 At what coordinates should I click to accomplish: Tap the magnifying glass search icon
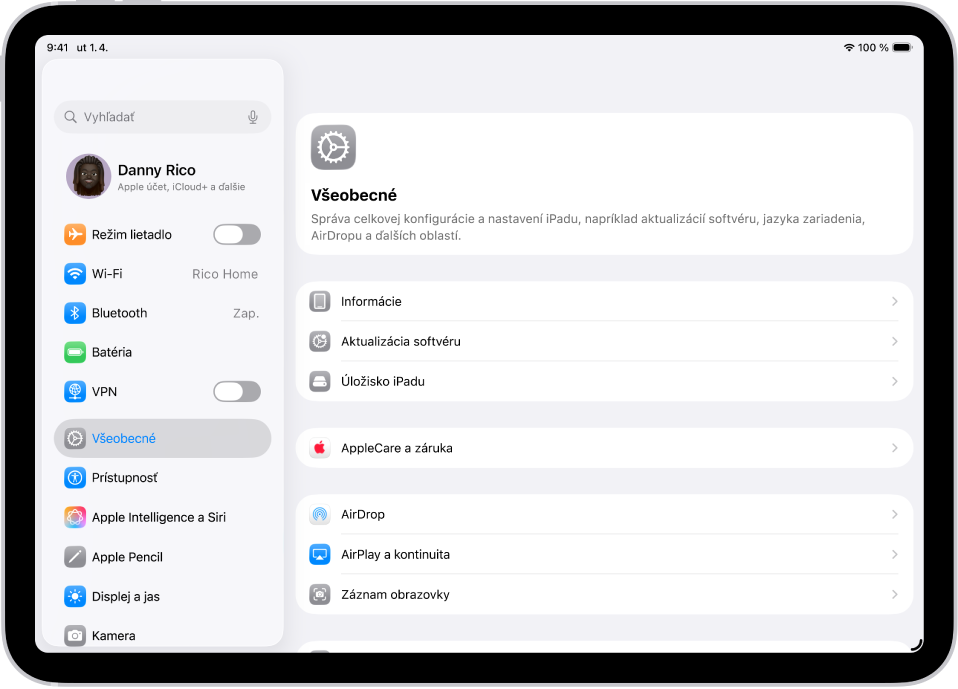tap(71, 117)
